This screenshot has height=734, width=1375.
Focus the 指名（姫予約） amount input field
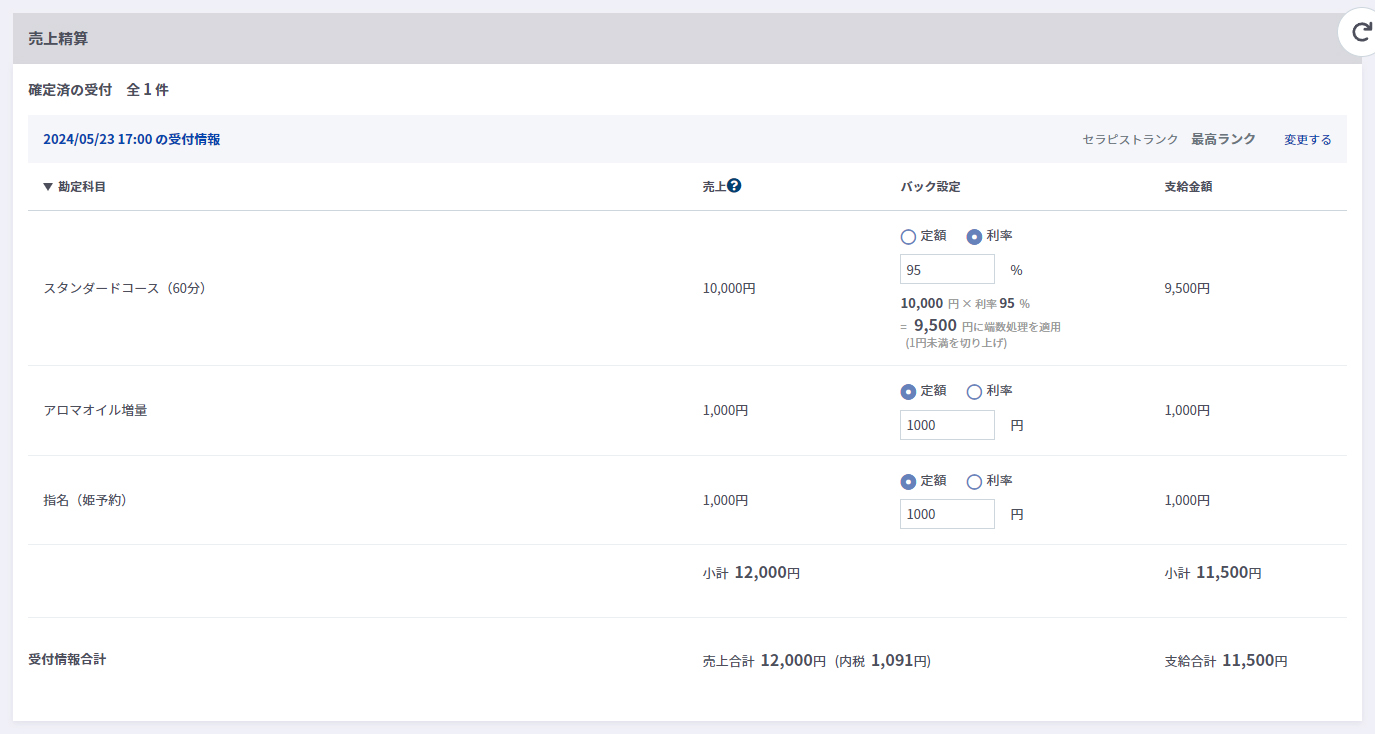[946, 514]
